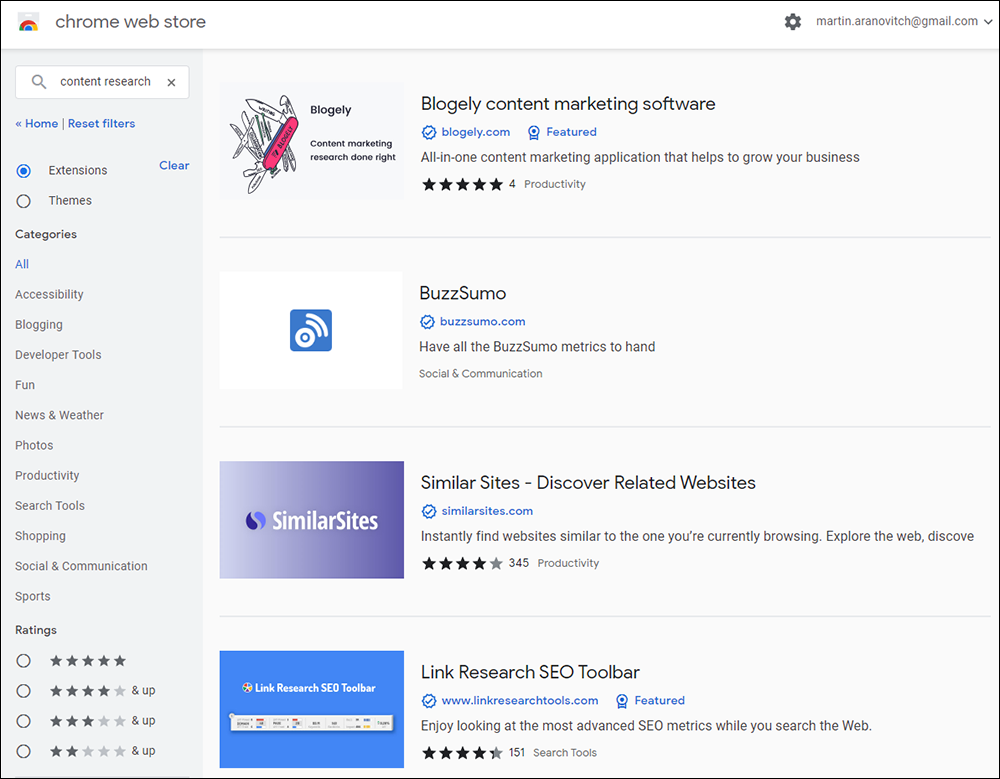Select the Photos category
This screenshot has width=1000, height=779.
[34, 445]
